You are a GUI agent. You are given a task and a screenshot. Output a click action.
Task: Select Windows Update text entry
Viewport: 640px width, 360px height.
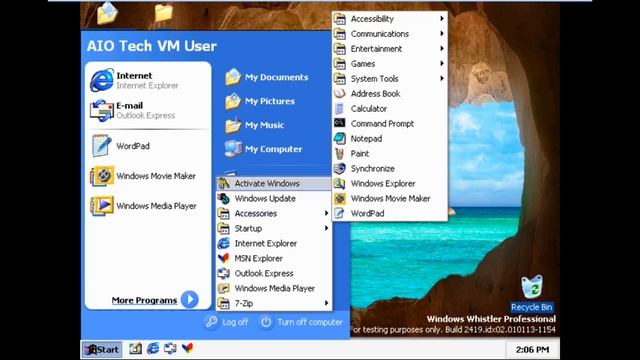265,198
